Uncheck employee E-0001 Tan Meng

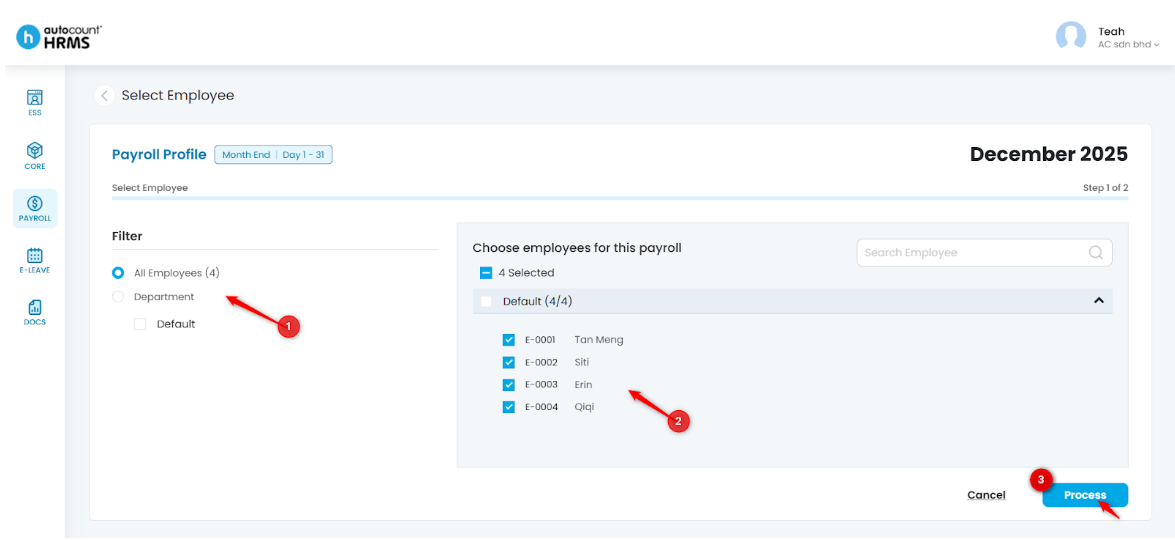[509, 340]
